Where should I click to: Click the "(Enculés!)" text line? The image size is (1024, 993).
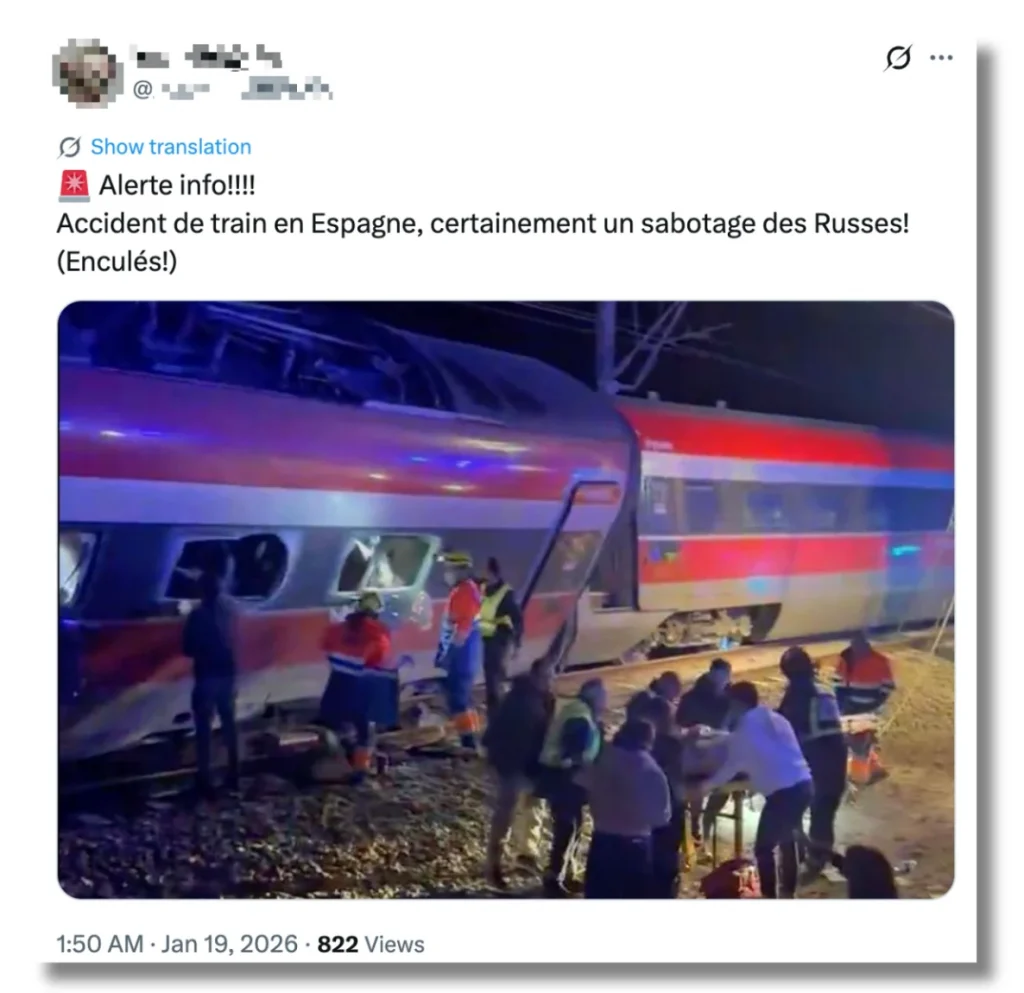(117, 262)
